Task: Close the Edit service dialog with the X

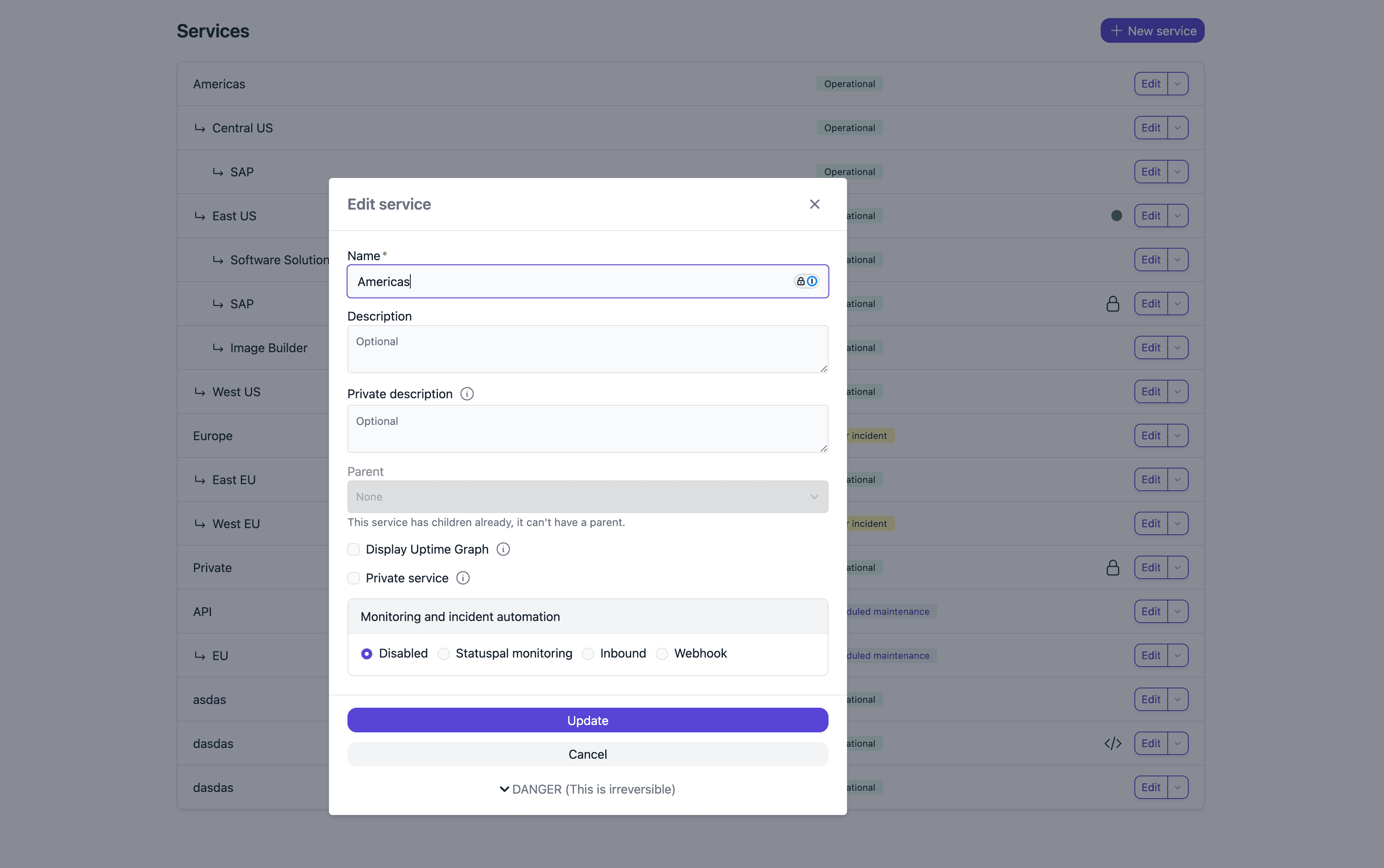Action: (815, 204)
